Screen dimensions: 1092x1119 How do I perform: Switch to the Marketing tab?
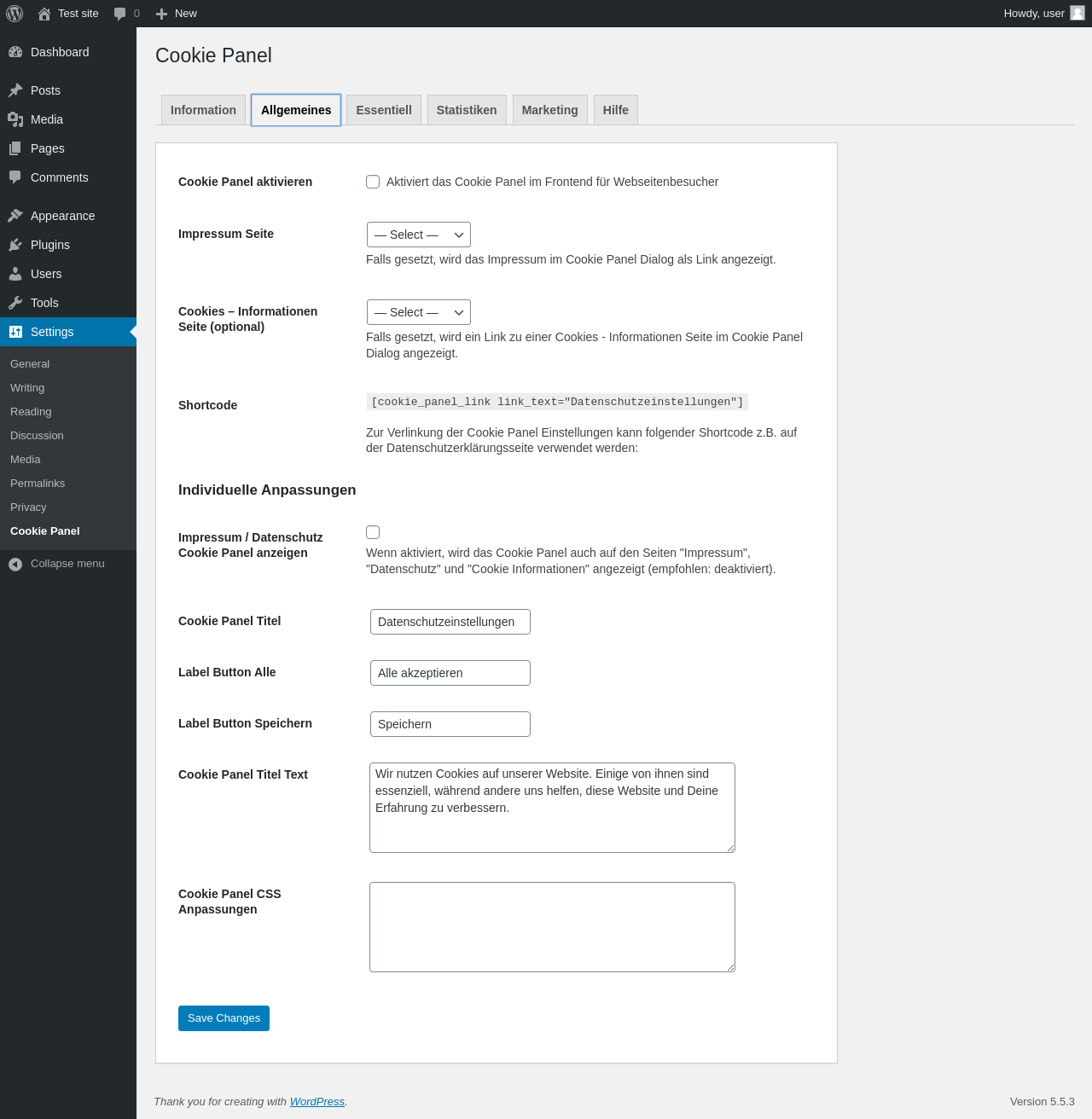[549, 110]
